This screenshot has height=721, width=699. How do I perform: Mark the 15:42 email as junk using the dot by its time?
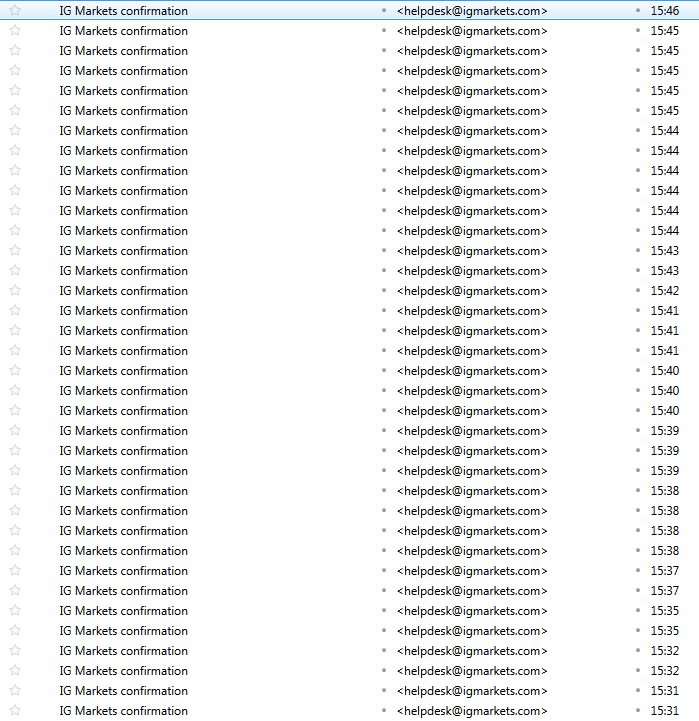(x=638, y=290)
